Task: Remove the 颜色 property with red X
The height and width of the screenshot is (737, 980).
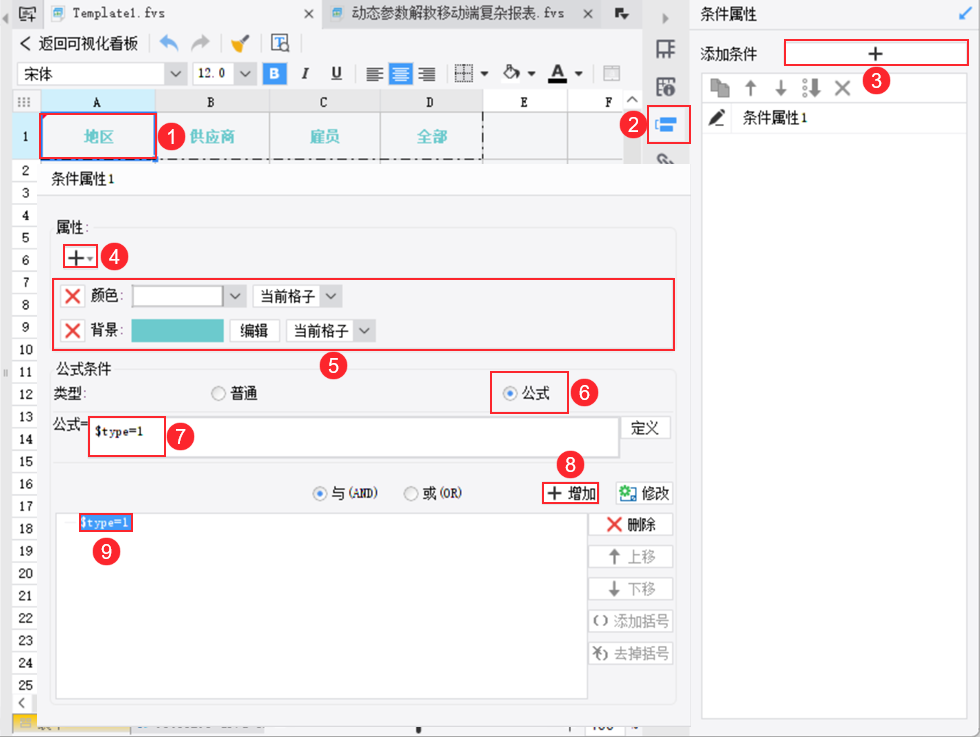Action: coord(72,296)
